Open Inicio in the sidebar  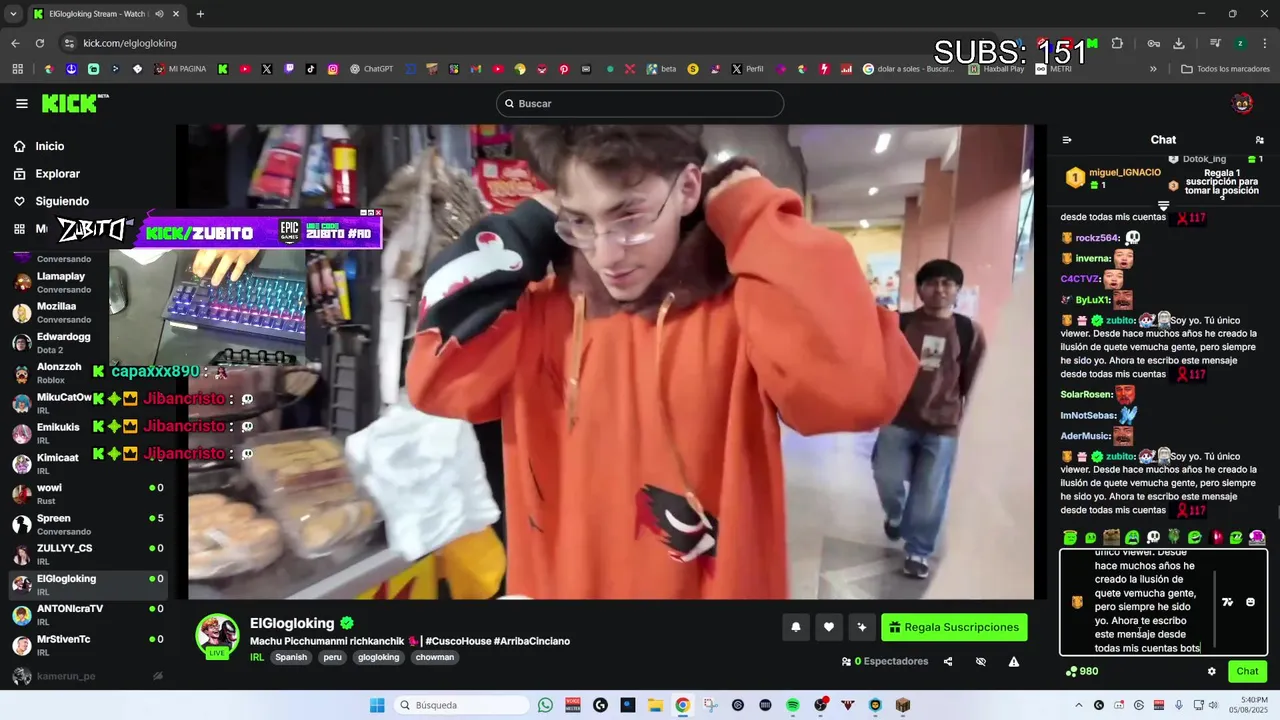pyautogui.click(x=50, y=146)
